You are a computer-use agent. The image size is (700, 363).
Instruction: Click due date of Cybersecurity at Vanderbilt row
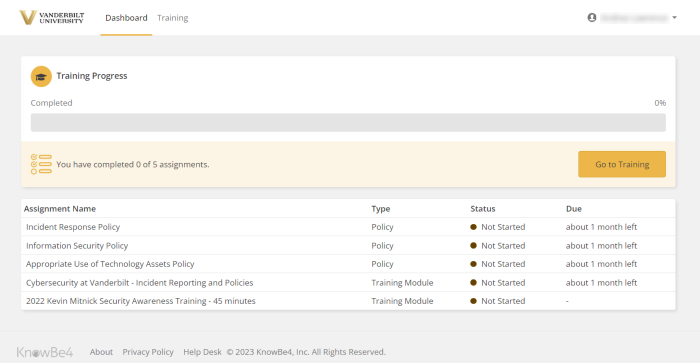601,283
